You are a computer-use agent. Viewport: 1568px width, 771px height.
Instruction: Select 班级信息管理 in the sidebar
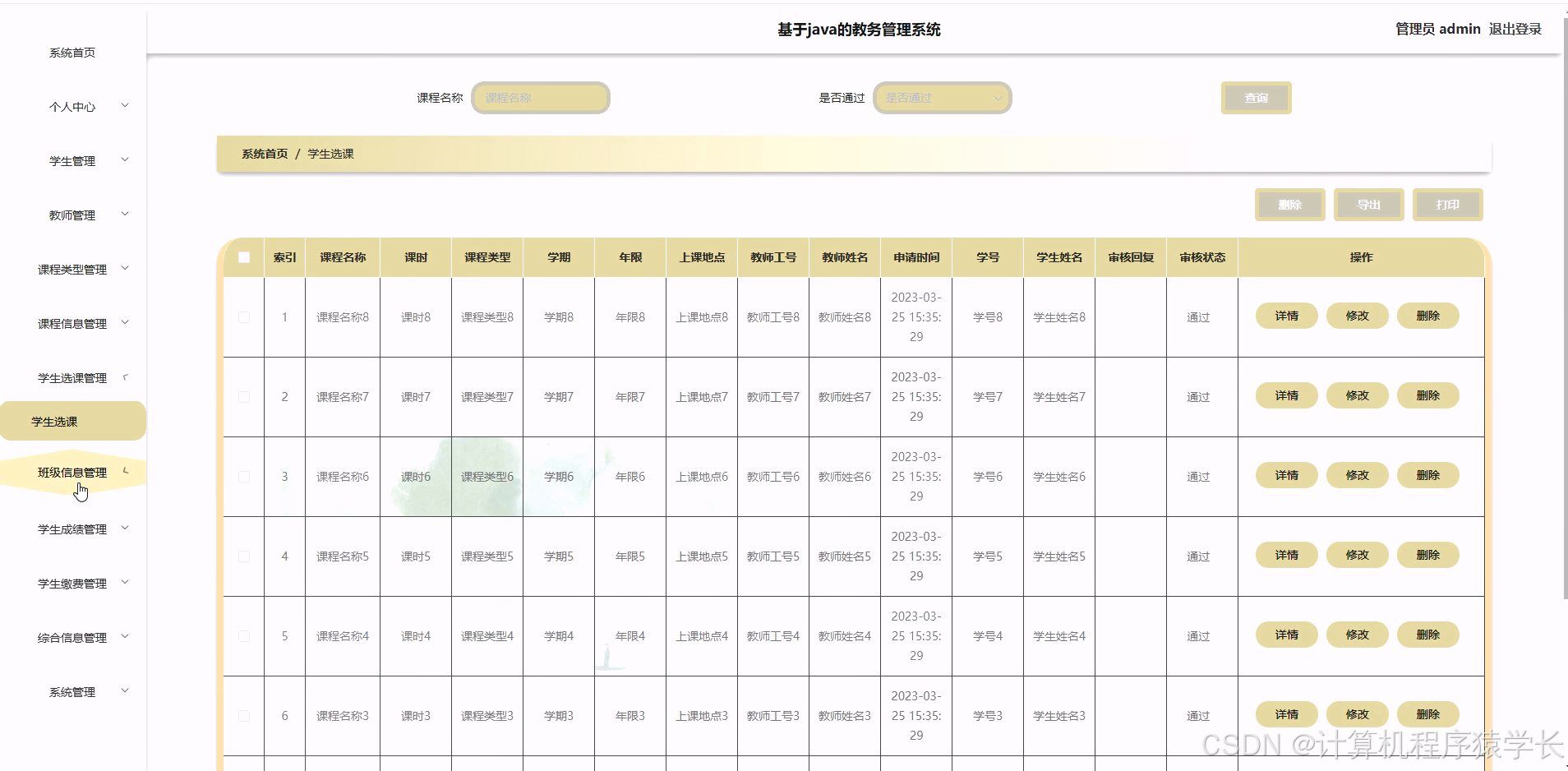coord(73,472)
